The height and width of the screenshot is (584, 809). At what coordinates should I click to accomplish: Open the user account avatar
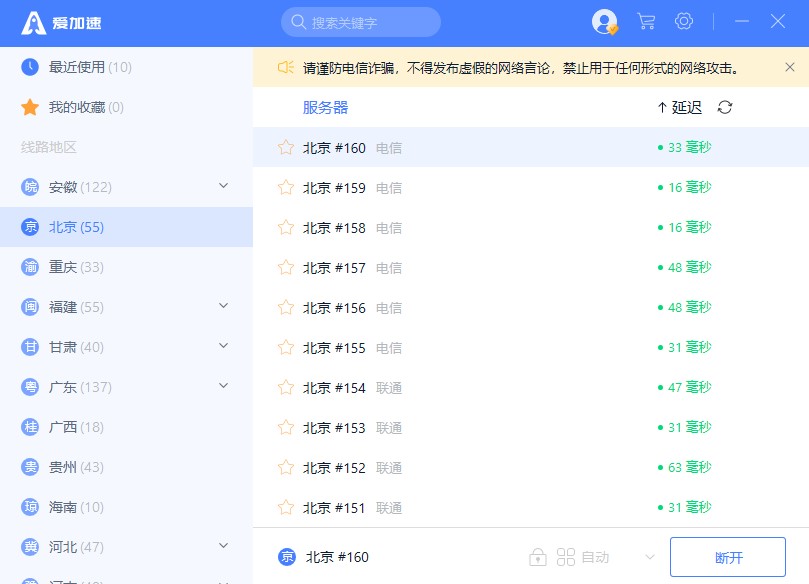pos(604,21)
